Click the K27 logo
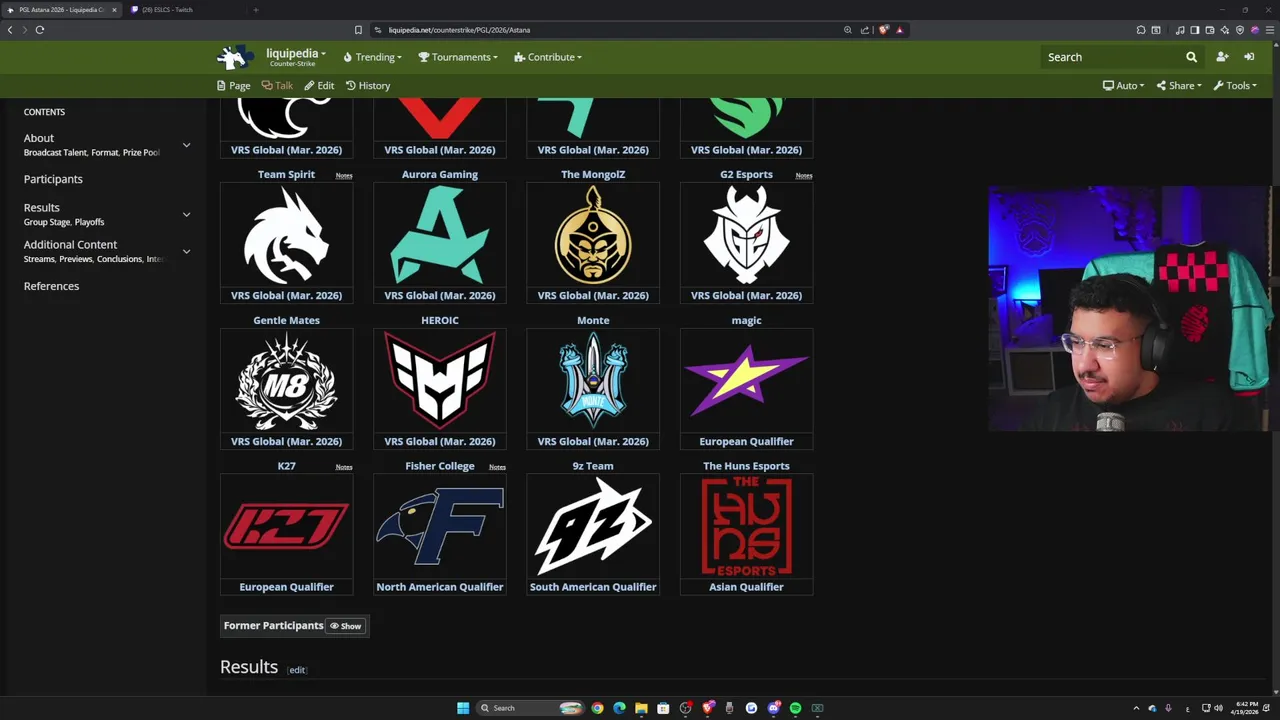The height and width of the screenshot is (720, 1280). pyautogui.click(x=286, y=527)
